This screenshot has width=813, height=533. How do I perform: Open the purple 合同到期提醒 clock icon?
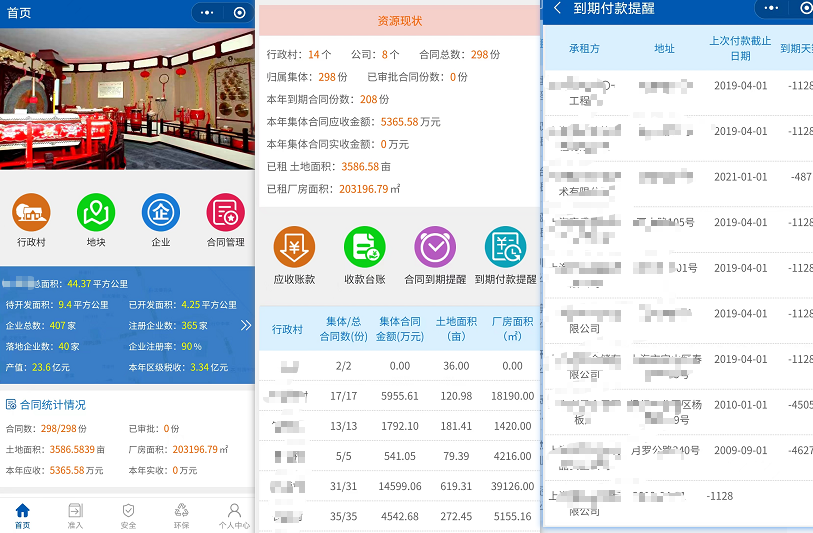click(435, 247)
